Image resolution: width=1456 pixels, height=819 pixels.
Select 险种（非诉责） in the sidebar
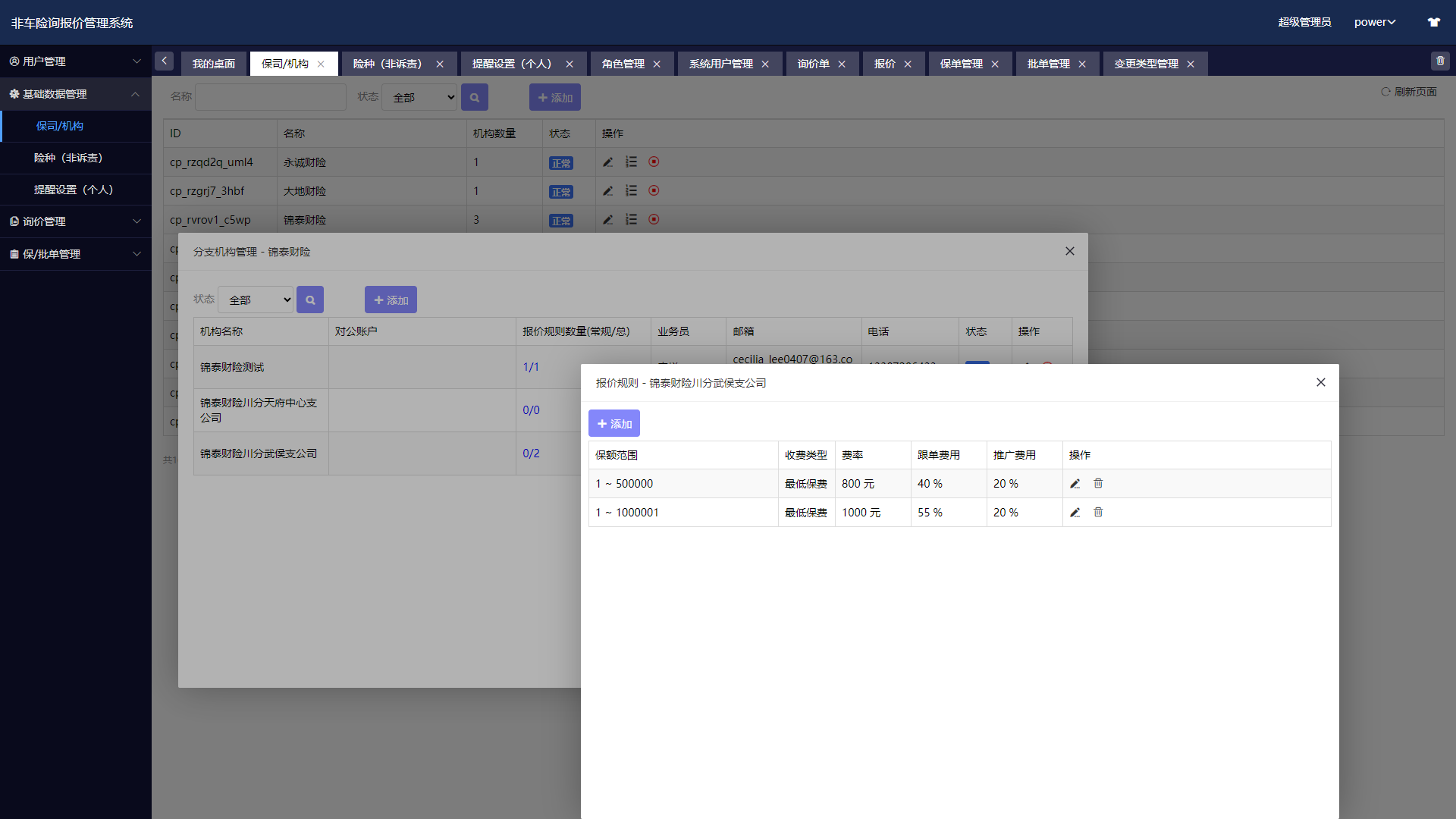pyautogui.click(x=68, y=158)
